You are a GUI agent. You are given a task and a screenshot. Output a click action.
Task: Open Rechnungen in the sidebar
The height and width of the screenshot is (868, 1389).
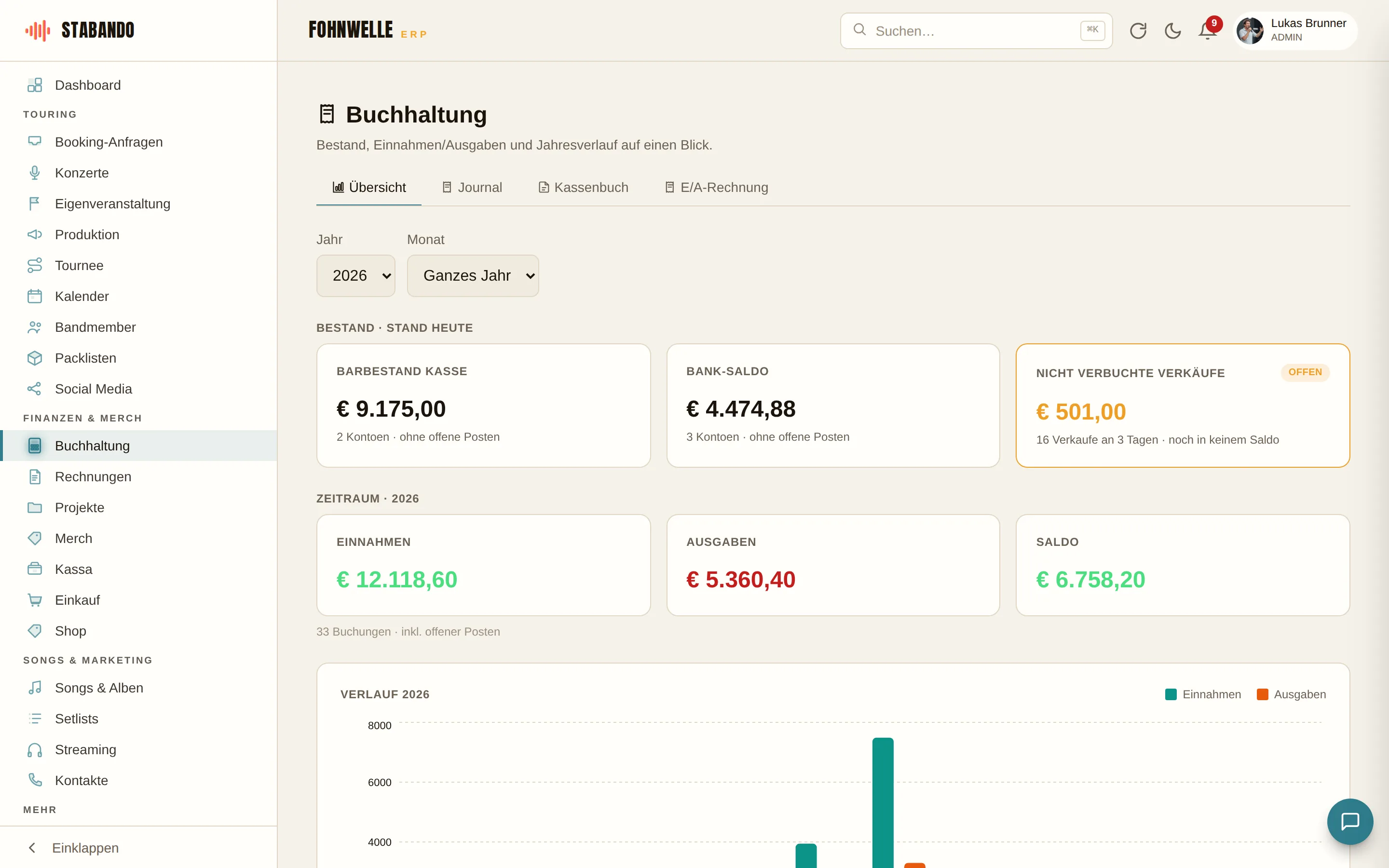pyautogui.click(x=138, y=476)
